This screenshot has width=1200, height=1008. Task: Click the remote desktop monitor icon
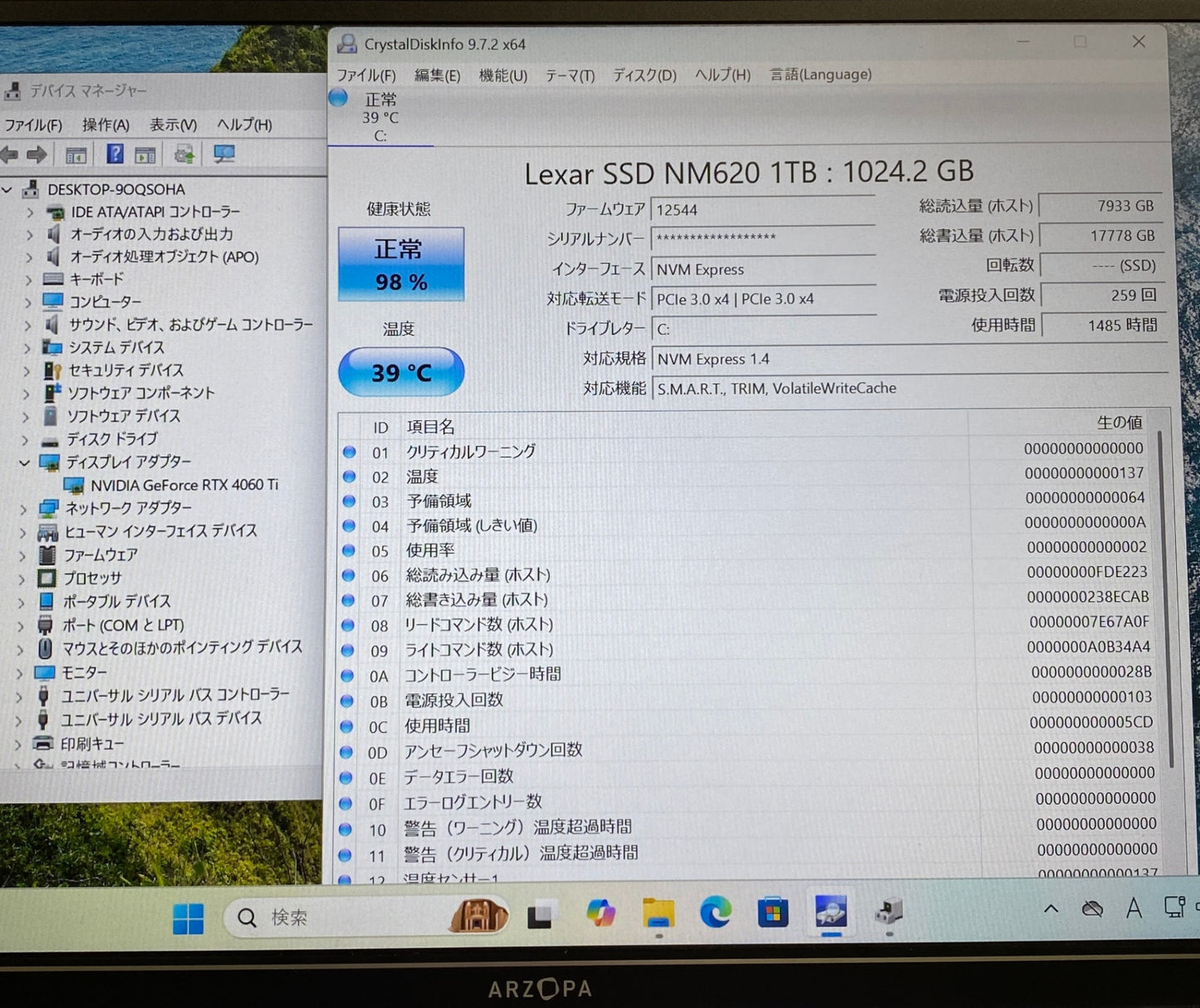coord(223,154)
